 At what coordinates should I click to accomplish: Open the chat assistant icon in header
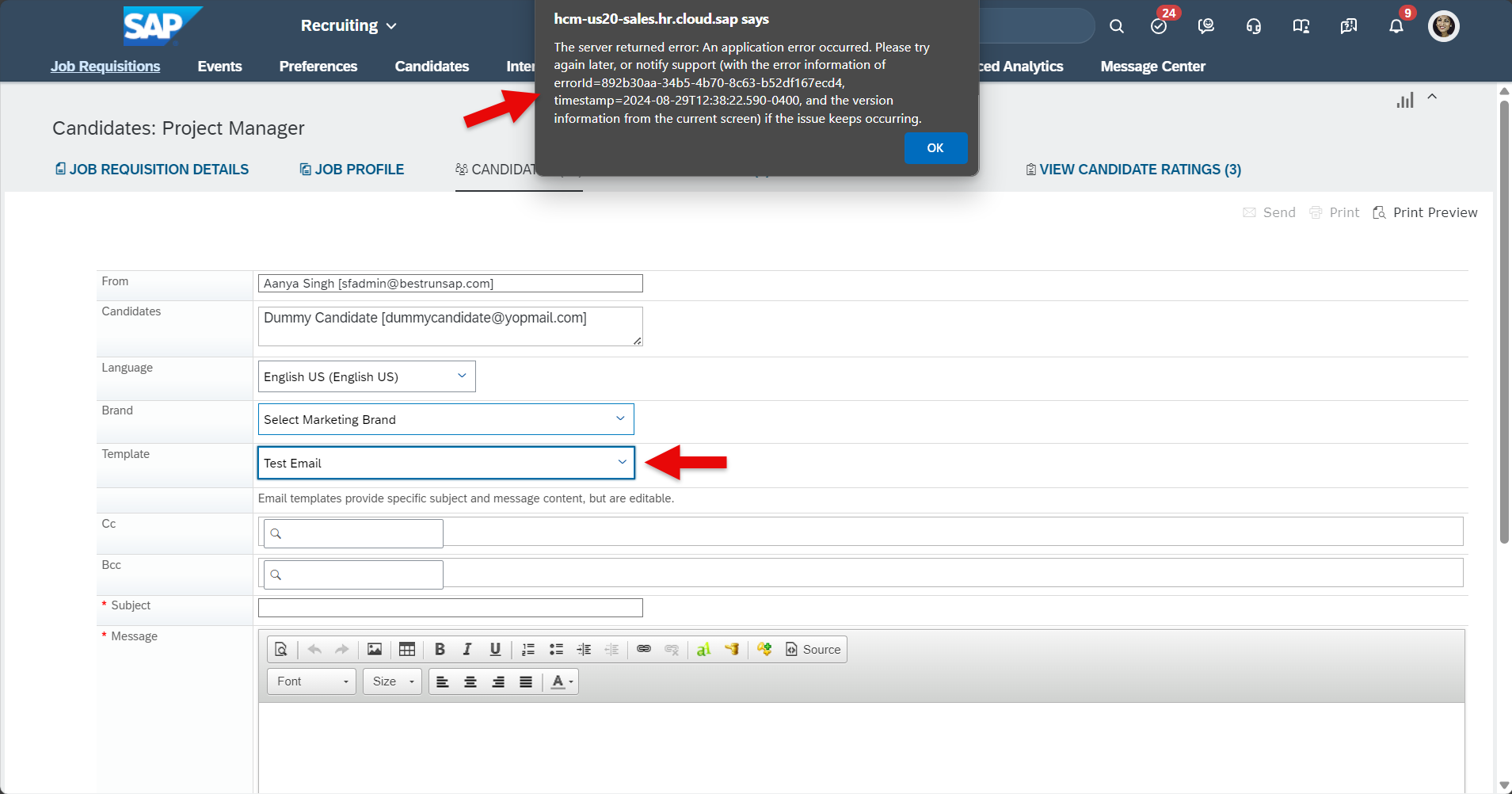click(1206, 26)
